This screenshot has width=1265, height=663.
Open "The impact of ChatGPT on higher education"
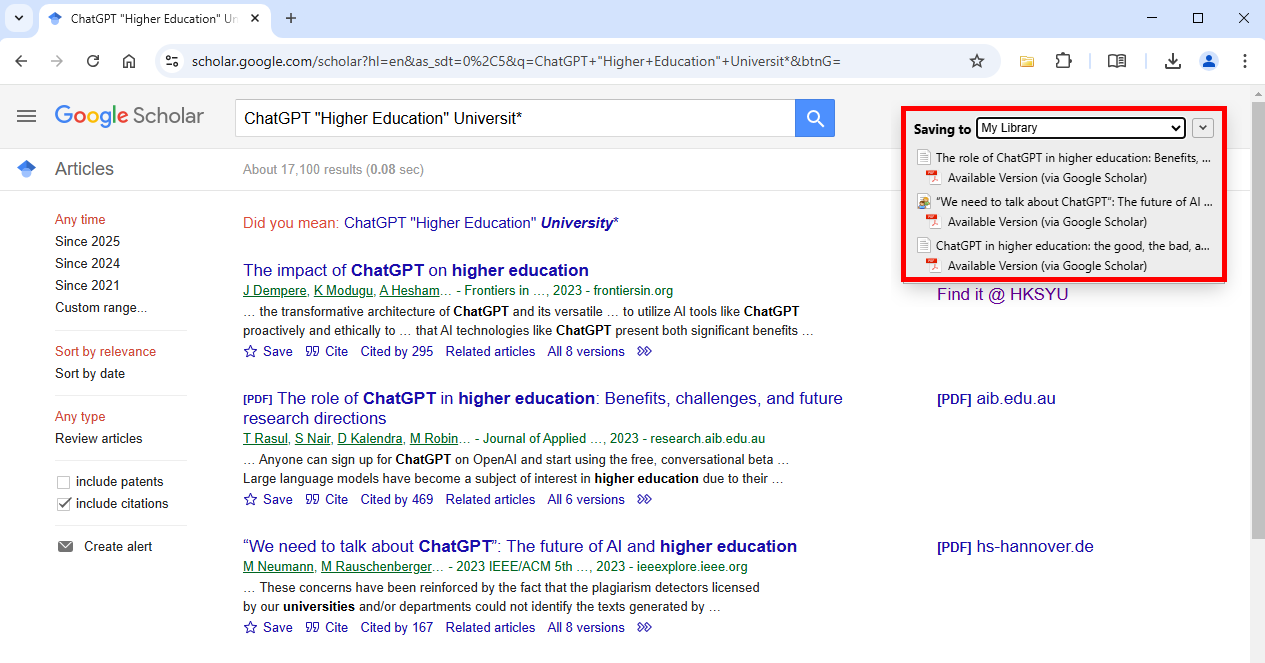coord(415,270)
